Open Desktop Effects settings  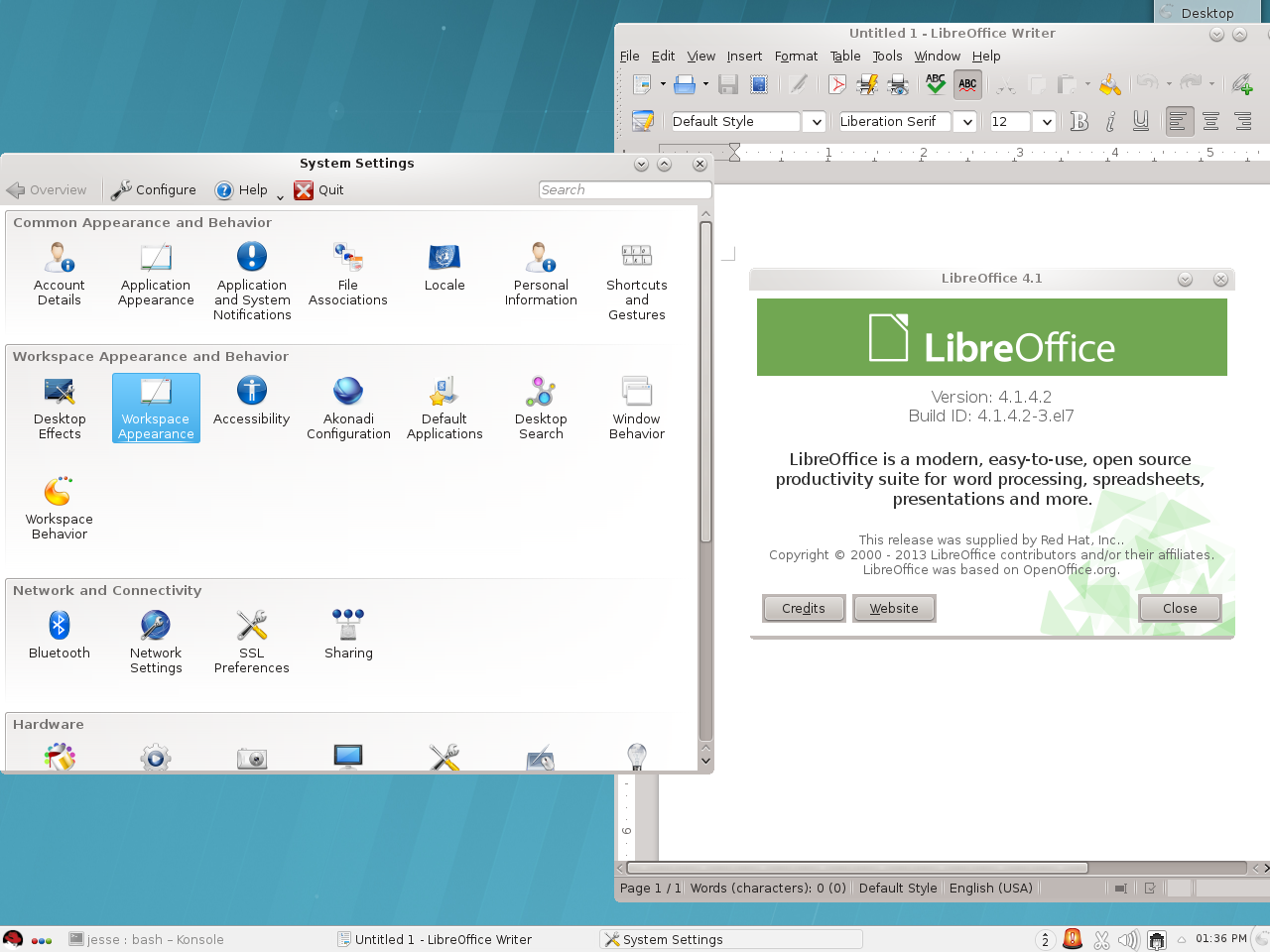click(x=60, y=409)
